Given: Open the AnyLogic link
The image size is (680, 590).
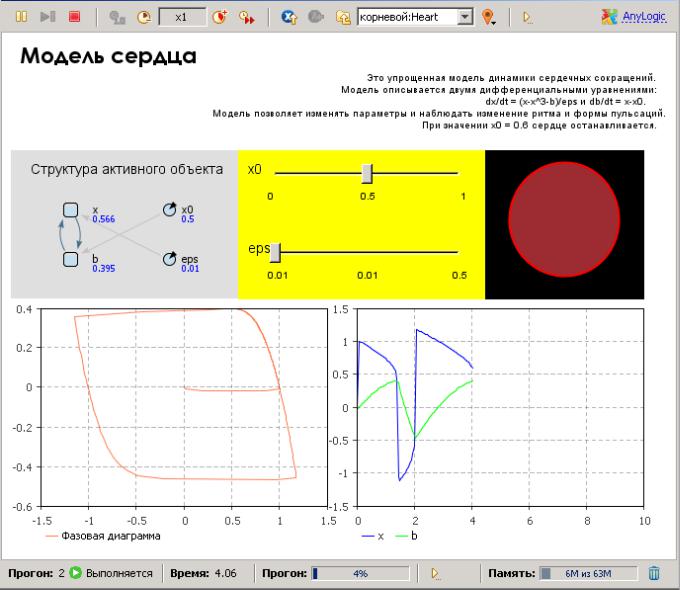Looking at the screenshot, I should coord(644,16).
